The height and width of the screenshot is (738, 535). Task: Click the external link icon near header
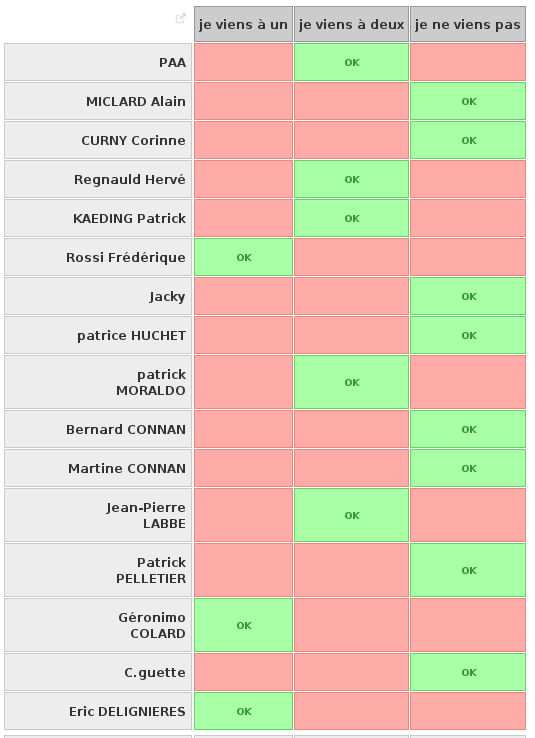(x=180, y=18)
